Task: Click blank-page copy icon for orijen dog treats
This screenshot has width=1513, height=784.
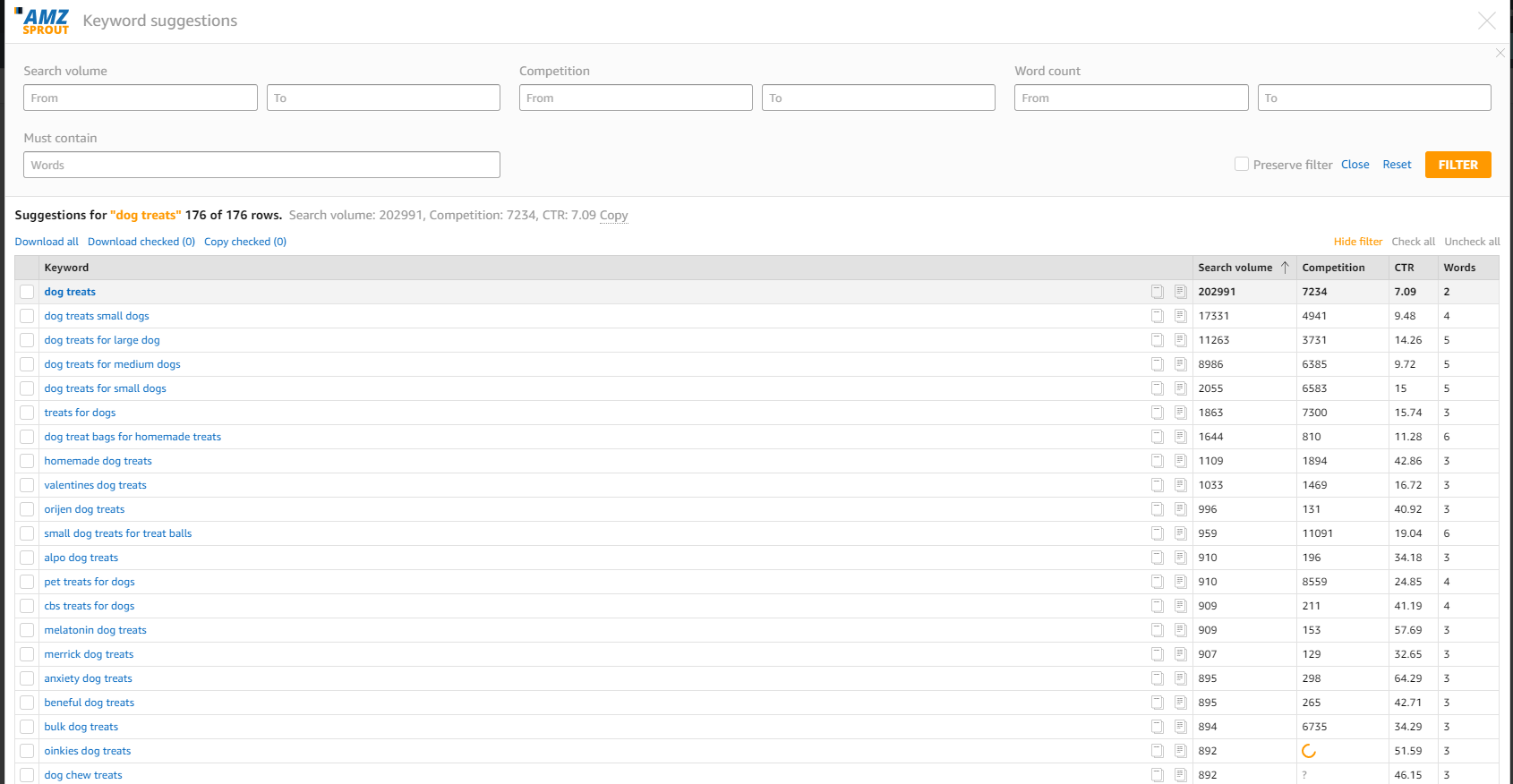Action: point(1157,509)
